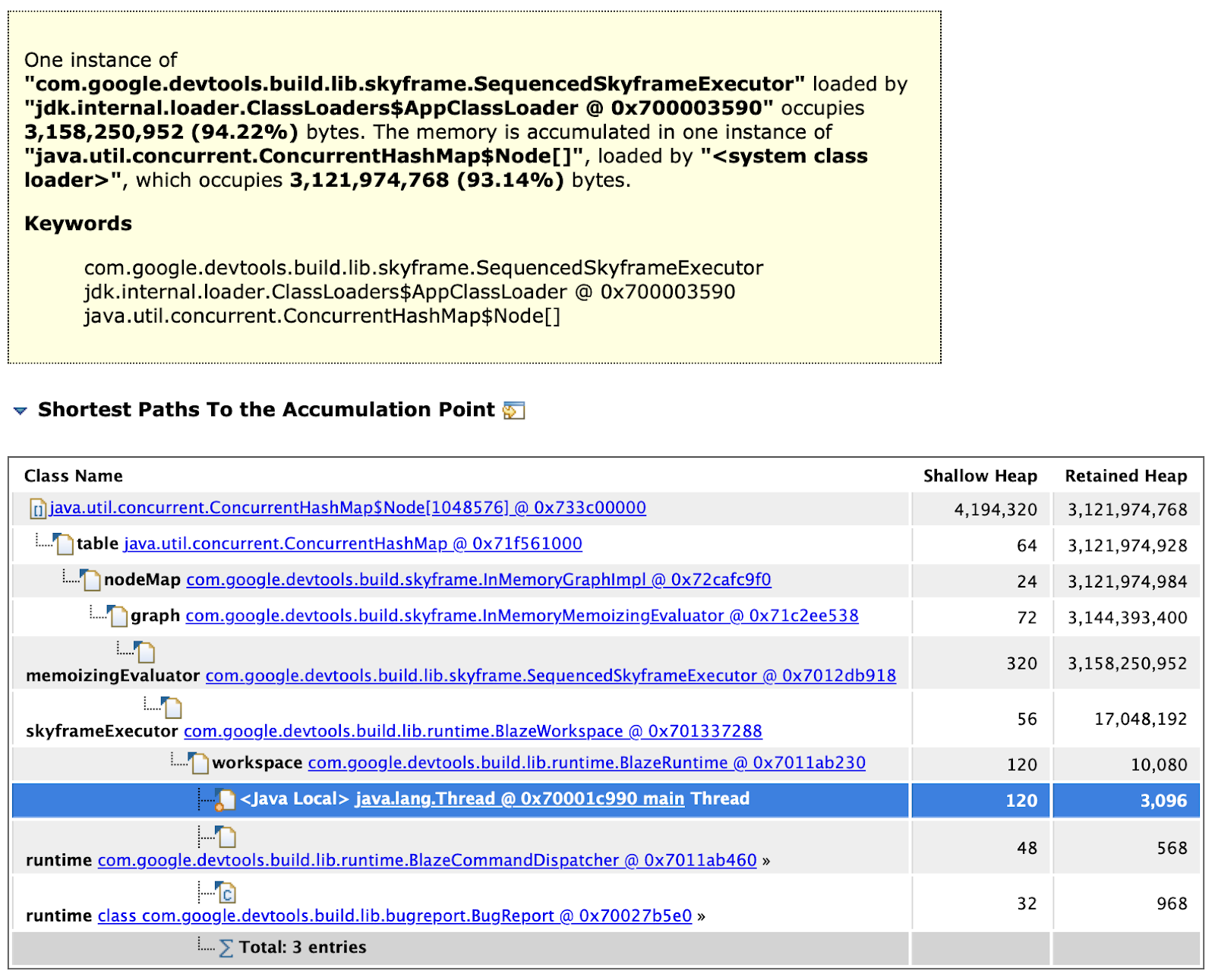Click object icon above runtime BlazeCommandDispatcher
This screenshot has height=980, width=1215.
pyautogui.click(x=226, y=837)
